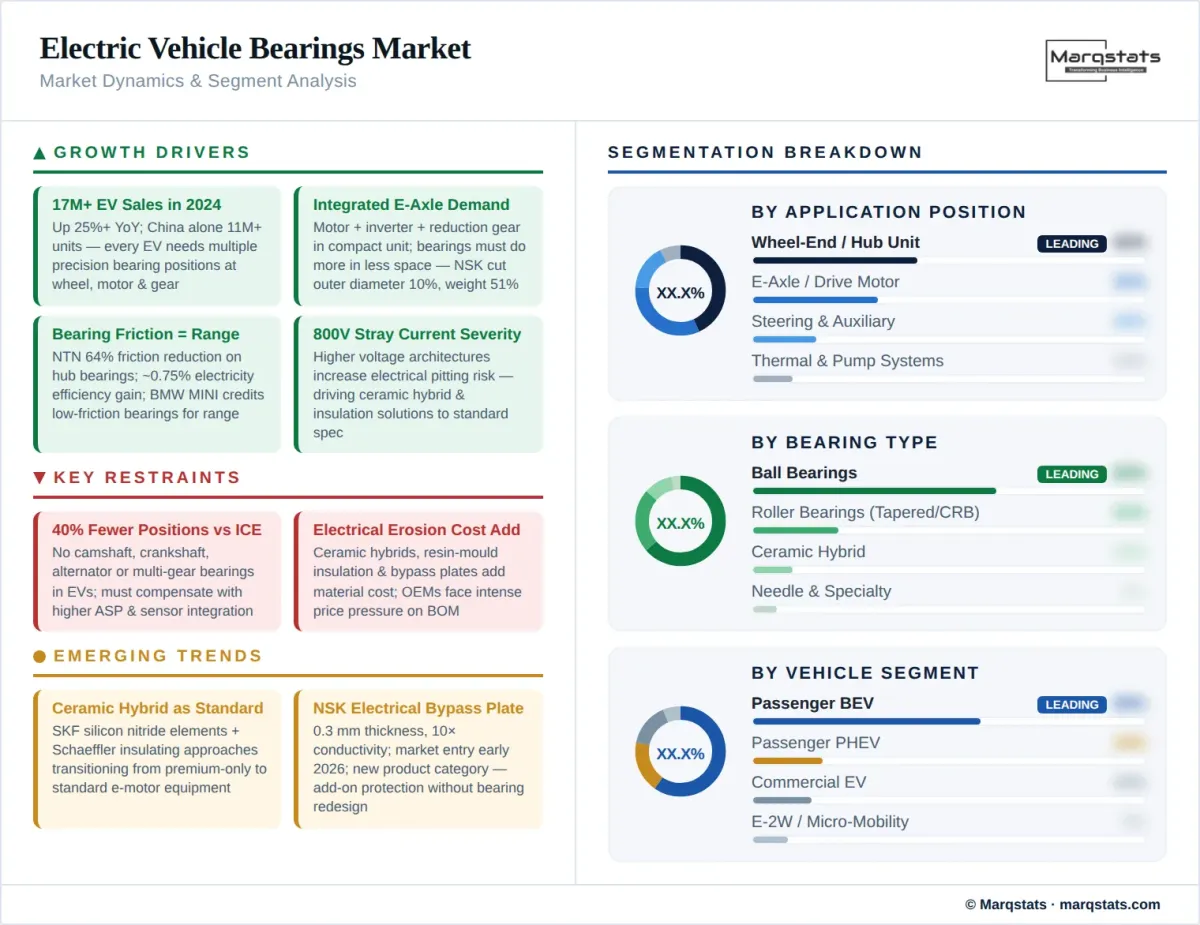1200x925 pixels.
Task: Click the blurred percentage value next to E-Axle Drive Motor
Action: [1129, 282]
